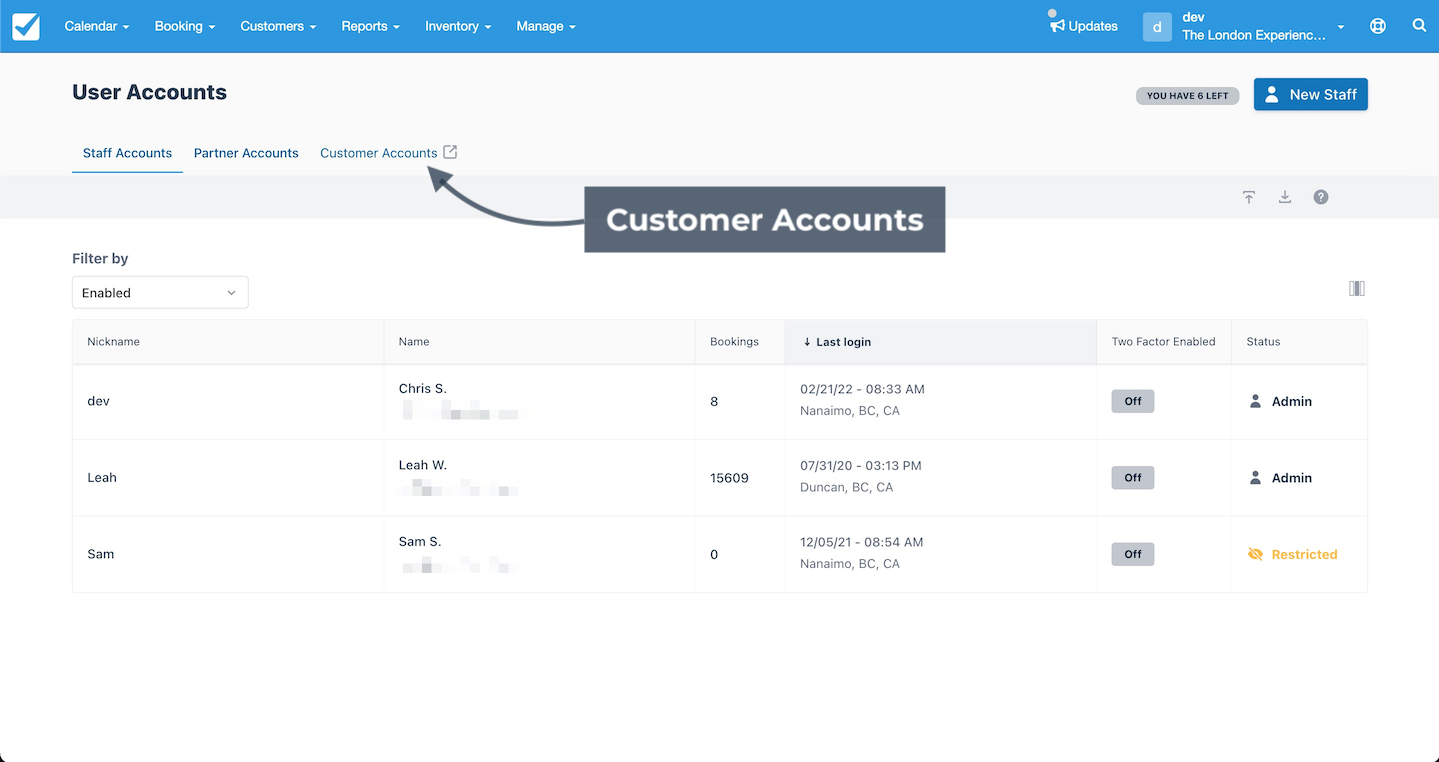
Task: Click the Admin person icon in Leah row
Action: coord(1255,478)
